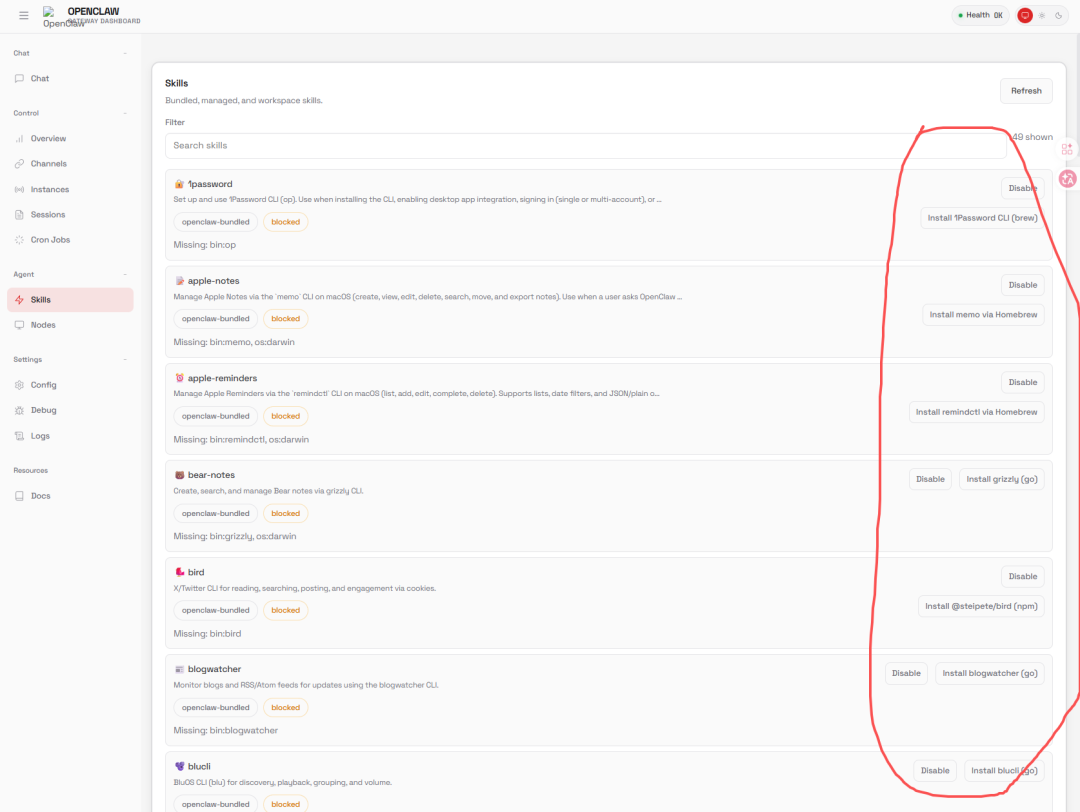This screenshot has width=1080, height=812.
Task: Click the pink translate floating icon
Action: tap(1067, 179)
